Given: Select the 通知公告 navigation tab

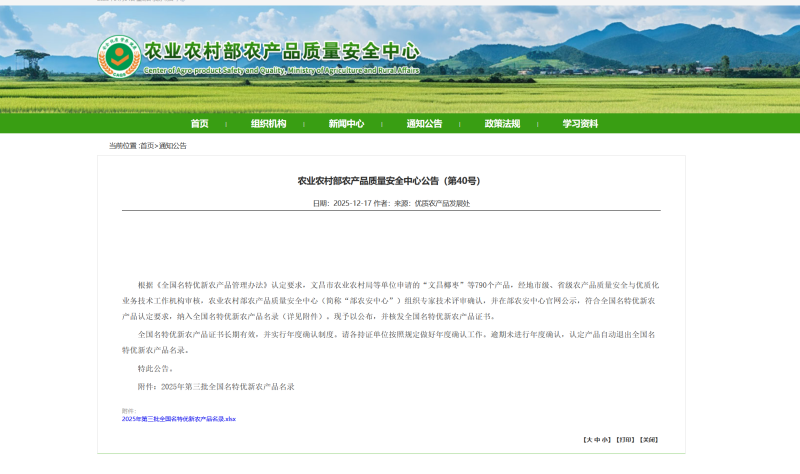Looking at the screenshot, I should [424, 124].
